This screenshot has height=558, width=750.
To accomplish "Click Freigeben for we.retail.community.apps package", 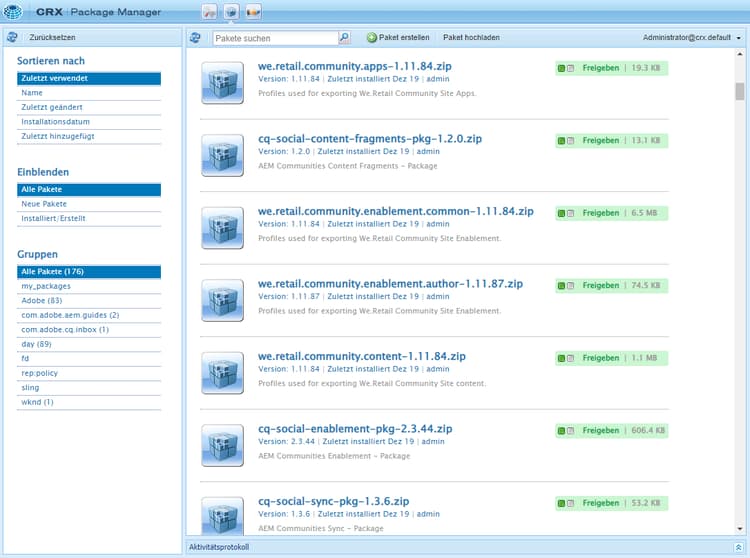I will point(600,68).
